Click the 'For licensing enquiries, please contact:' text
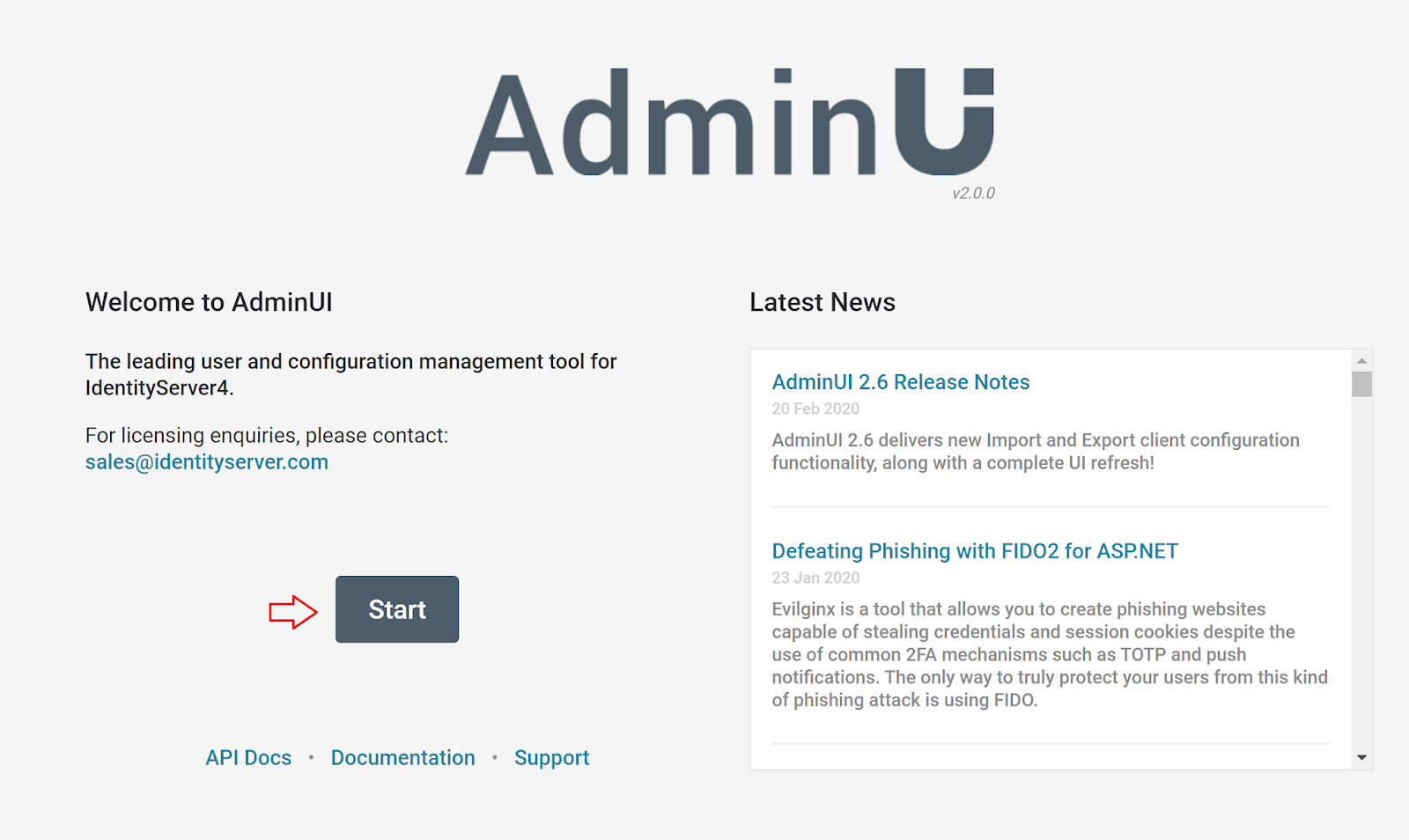This screenshot has height=840, width=1409. click(x=267, y=436)
